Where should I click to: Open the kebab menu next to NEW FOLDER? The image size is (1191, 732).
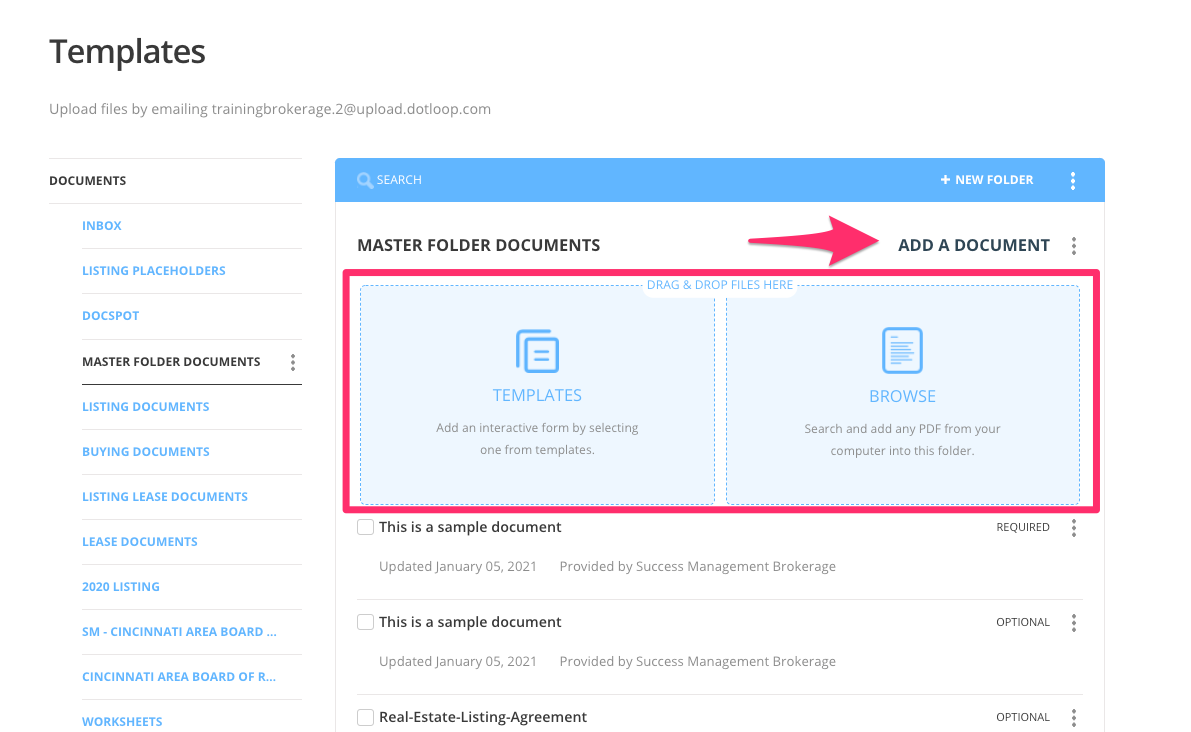[1073, 179]
